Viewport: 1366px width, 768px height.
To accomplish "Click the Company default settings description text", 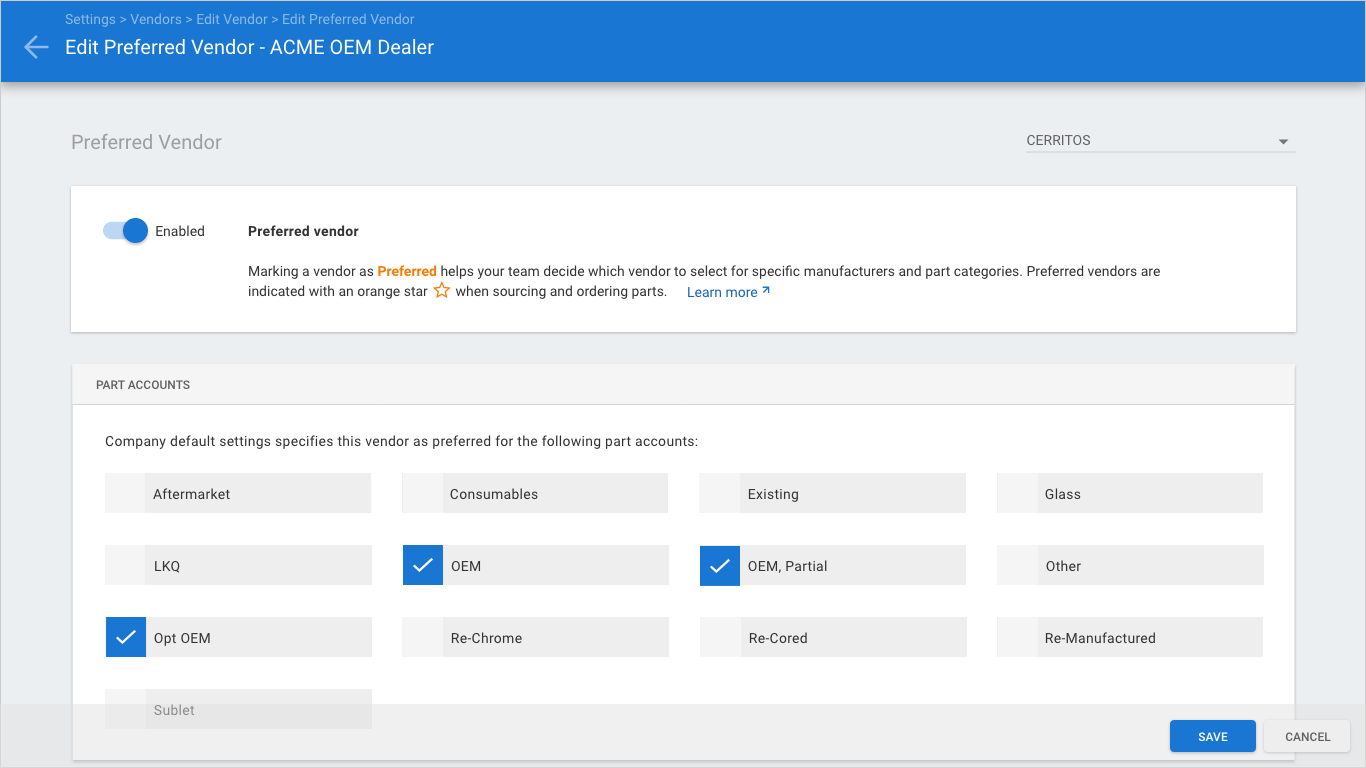I will pos(402,441).
